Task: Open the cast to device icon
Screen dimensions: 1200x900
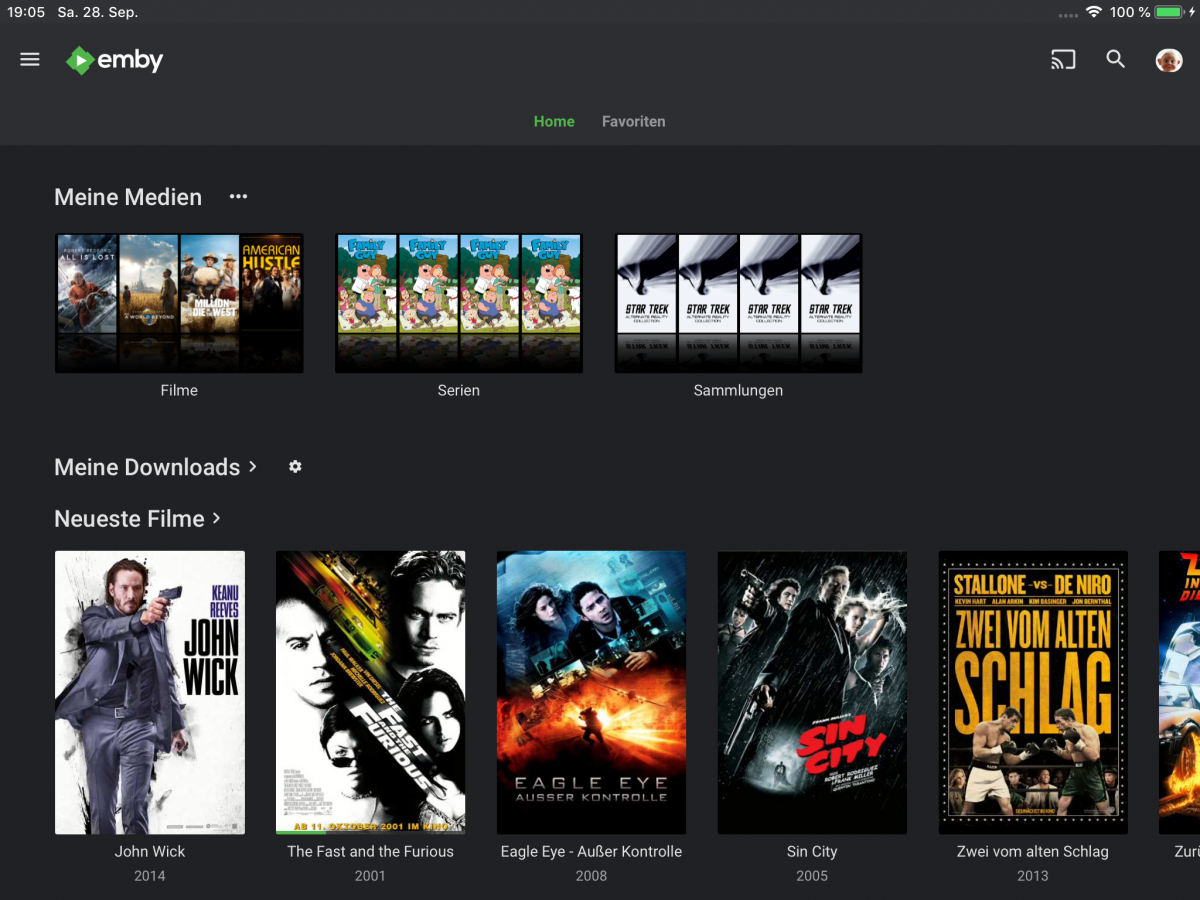Action: click(1063, 60)
